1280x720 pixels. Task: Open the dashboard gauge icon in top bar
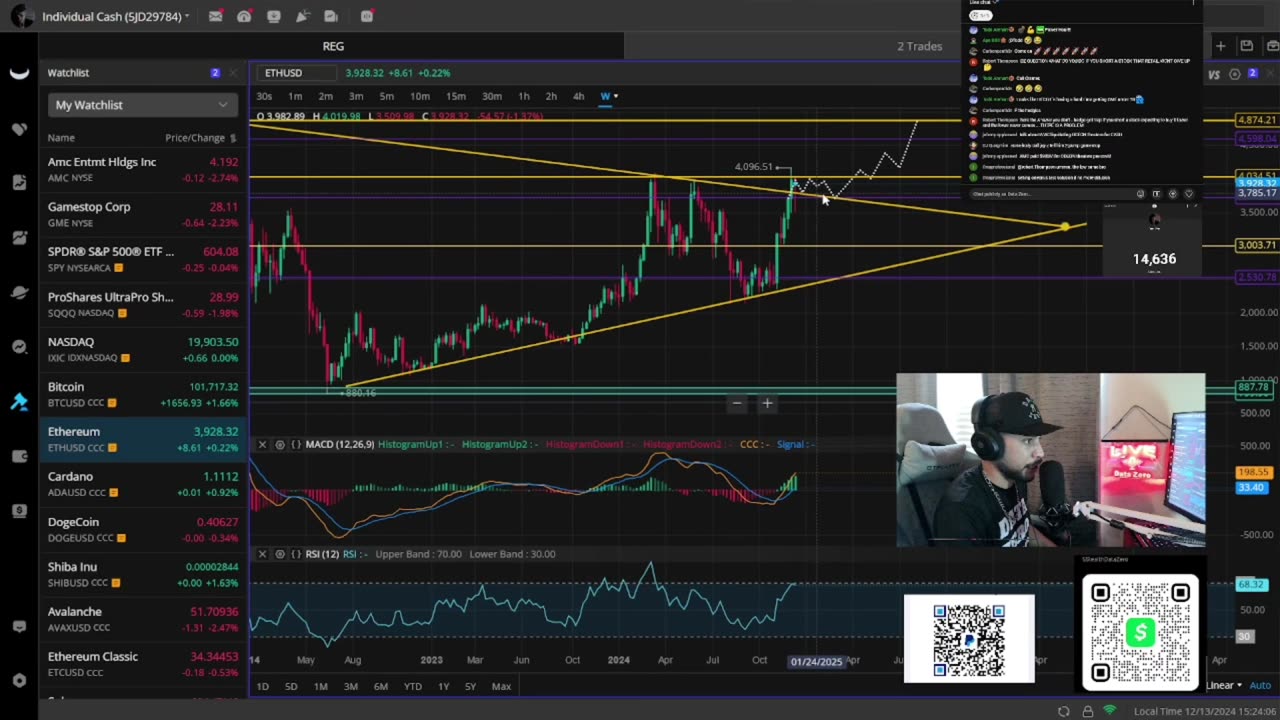tap(244, 16)
